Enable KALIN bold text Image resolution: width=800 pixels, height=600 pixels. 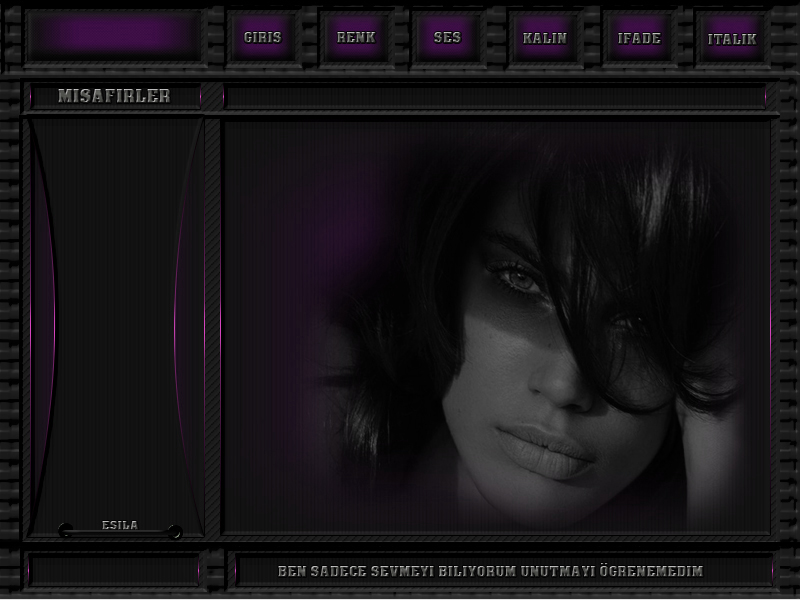[x=544, y=38]
